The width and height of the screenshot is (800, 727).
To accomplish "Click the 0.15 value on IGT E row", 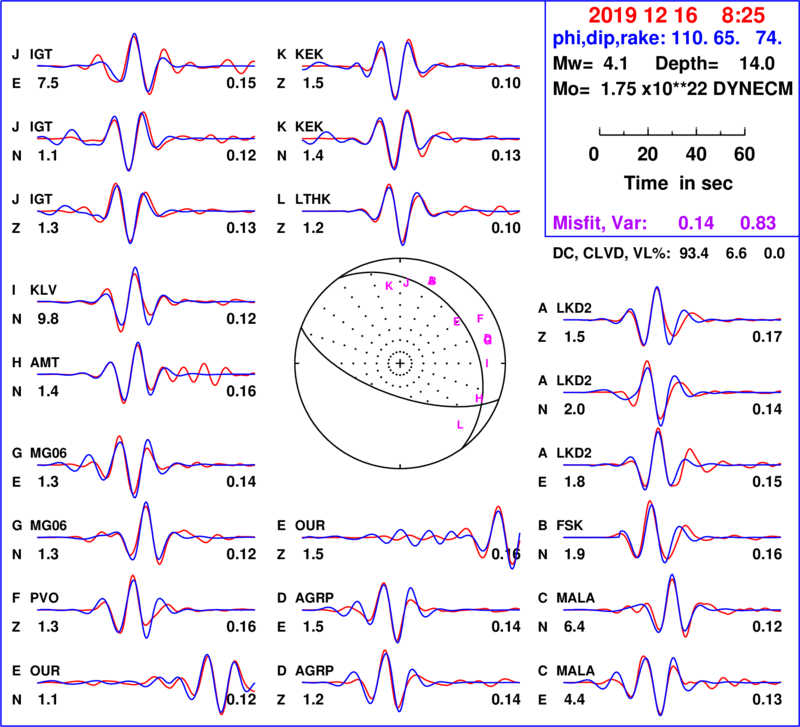I will 241,83.
